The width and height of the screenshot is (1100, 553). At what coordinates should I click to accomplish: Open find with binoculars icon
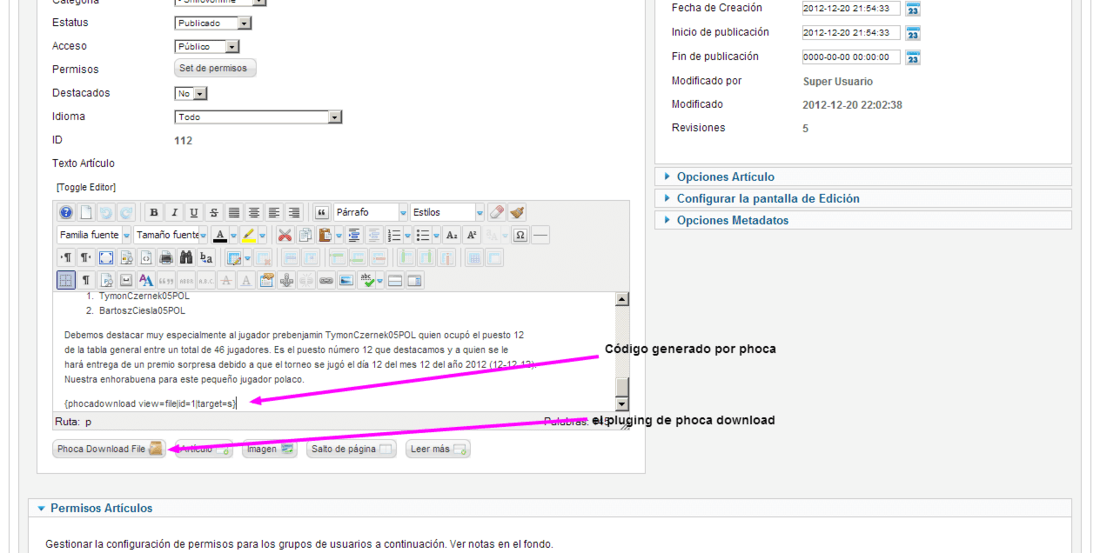[x=186, y=258]
